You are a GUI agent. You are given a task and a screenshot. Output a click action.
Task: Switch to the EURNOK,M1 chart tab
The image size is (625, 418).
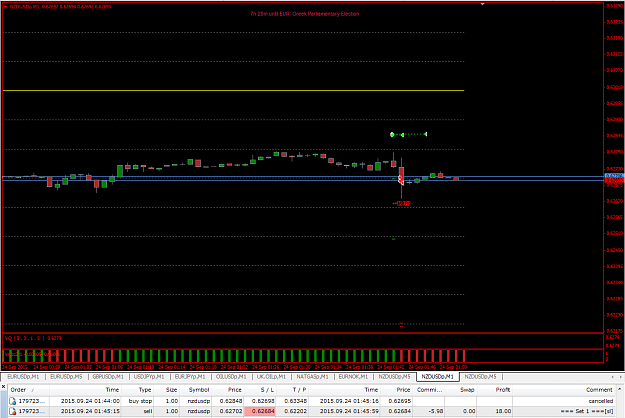pyautogui.click(x=353, y=377)
